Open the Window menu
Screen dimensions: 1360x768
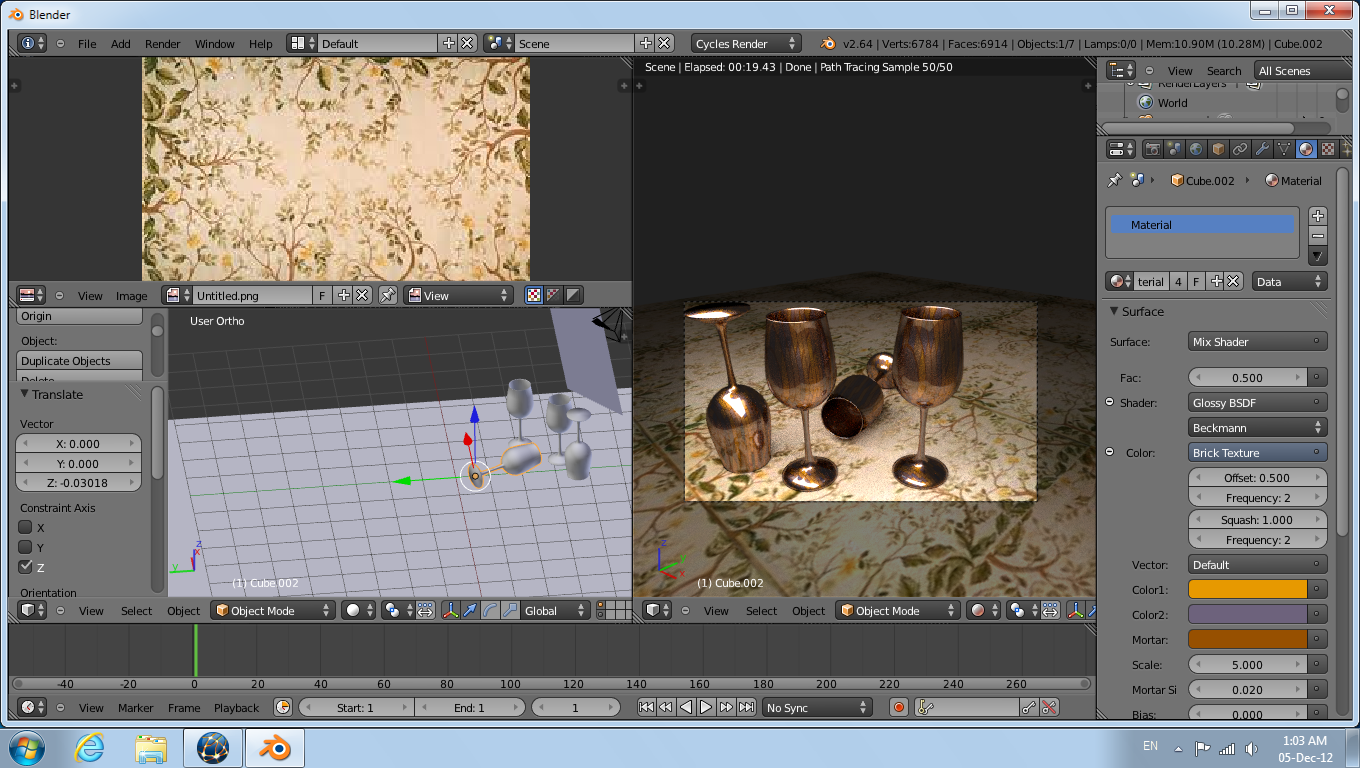tap(214, 43)
